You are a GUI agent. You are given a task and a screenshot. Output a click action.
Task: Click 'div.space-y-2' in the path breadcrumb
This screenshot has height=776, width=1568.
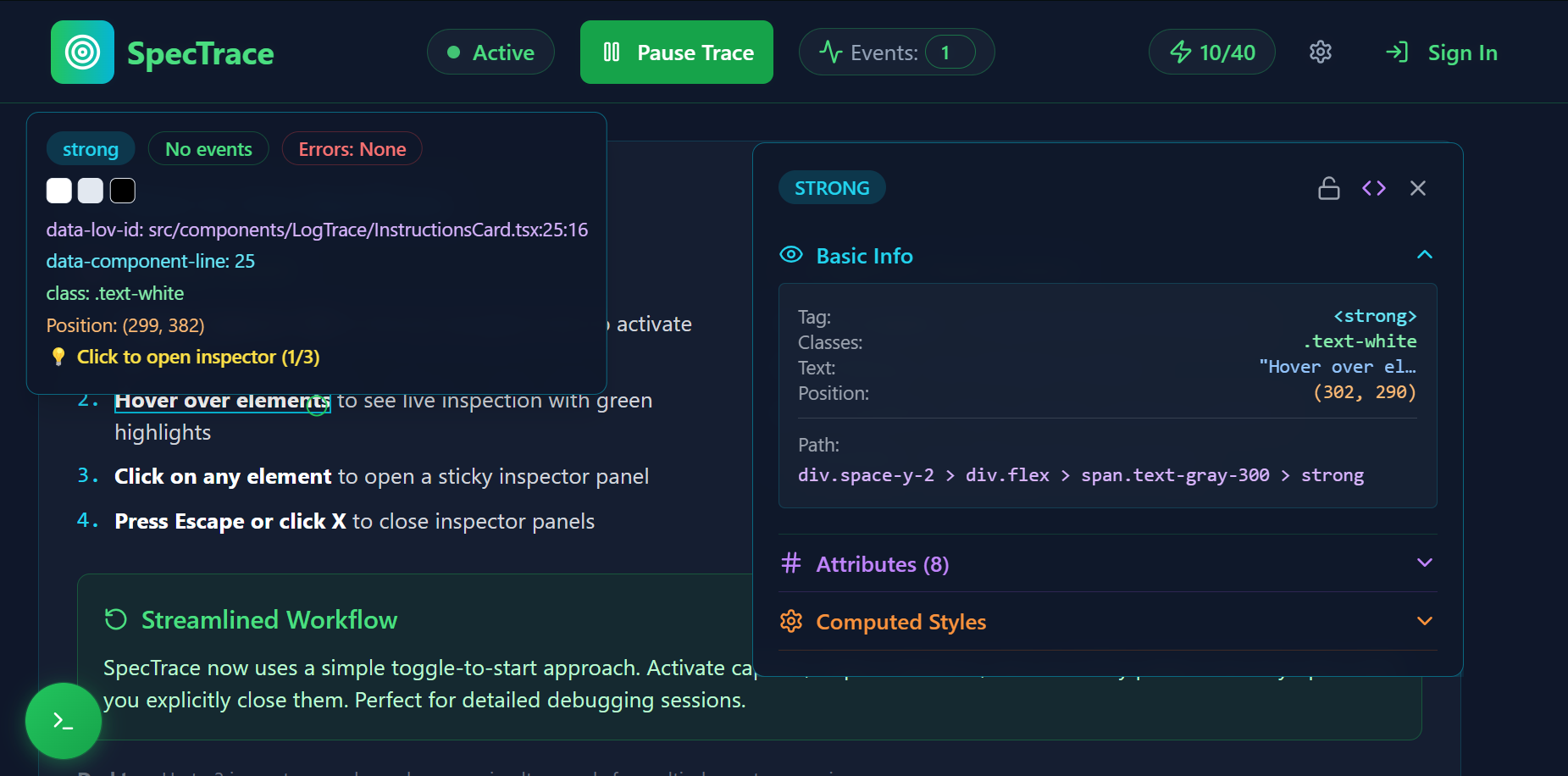866,475
